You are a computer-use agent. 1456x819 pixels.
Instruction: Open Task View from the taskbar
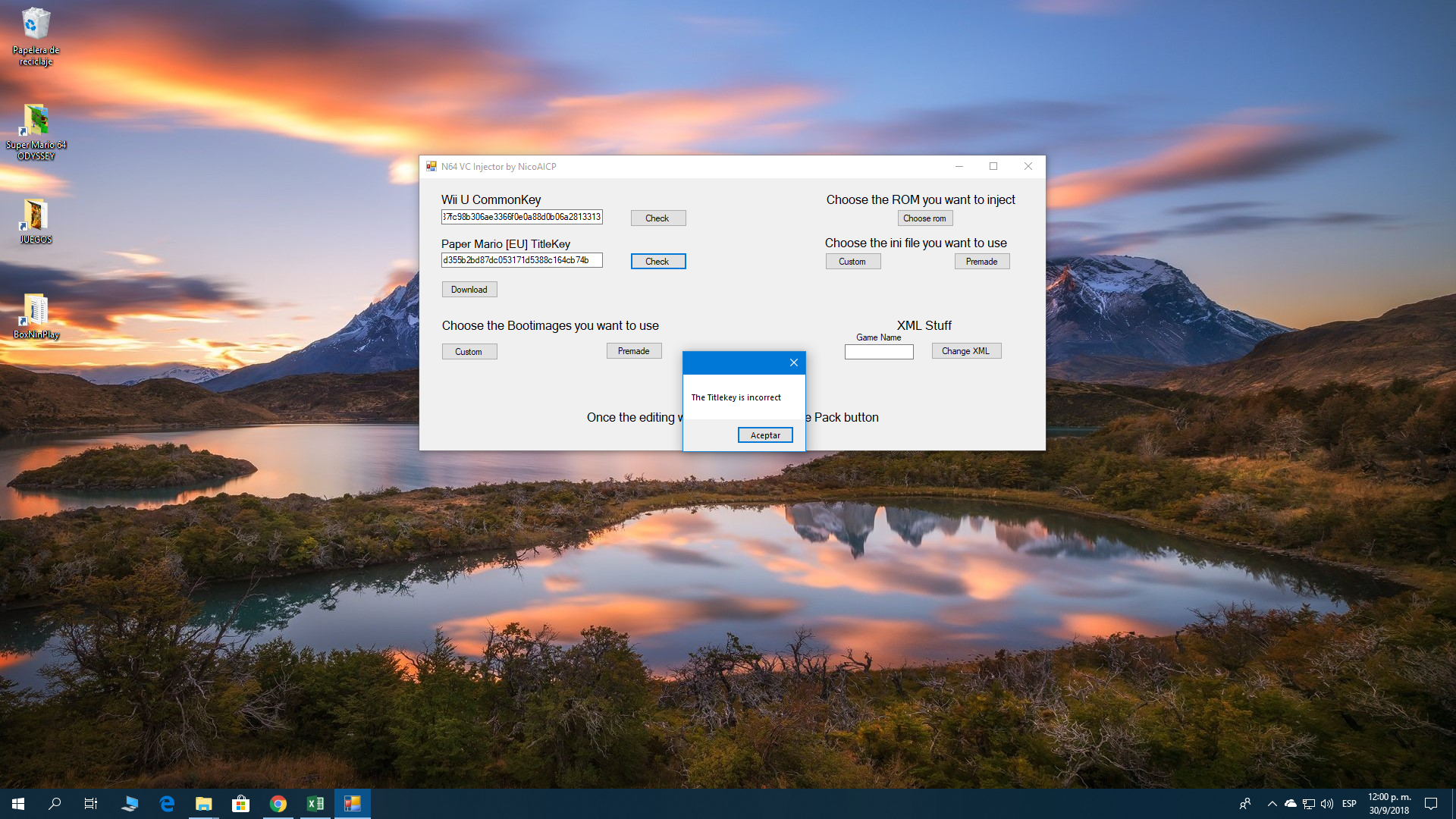point(91,804)
